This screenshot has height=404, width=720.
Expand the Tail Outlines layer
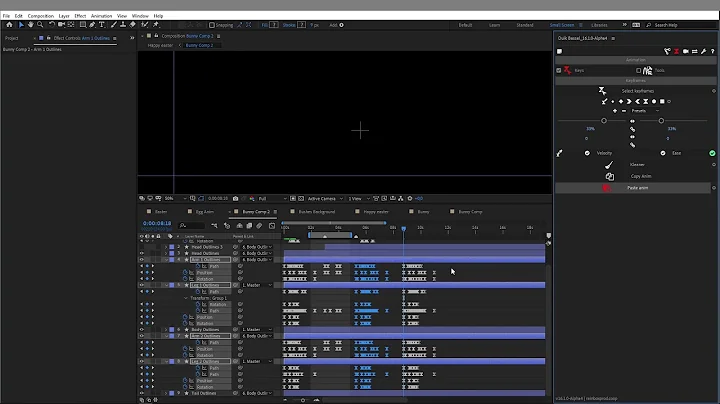[x=166, y=393]
